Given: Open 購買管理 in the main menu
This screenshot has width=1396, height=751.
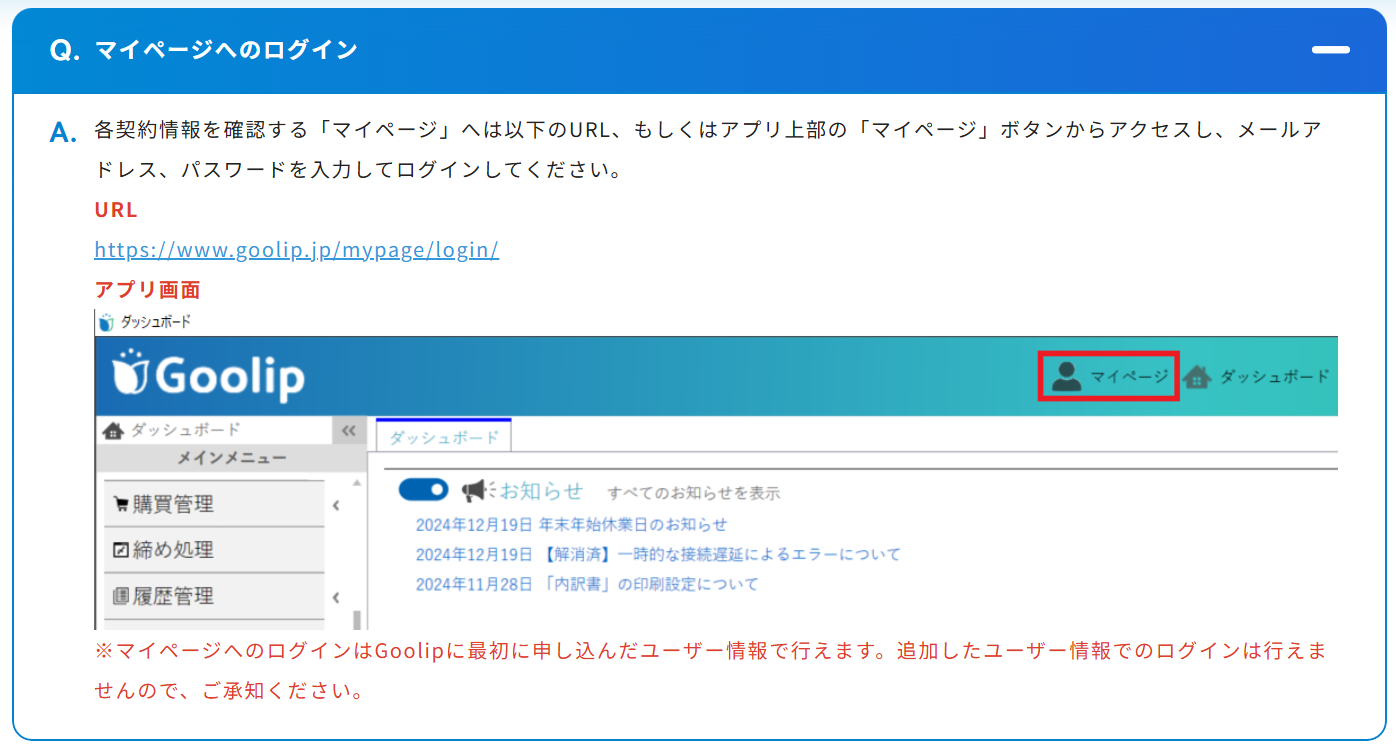Looking at the screenshot, I should 214,504.
